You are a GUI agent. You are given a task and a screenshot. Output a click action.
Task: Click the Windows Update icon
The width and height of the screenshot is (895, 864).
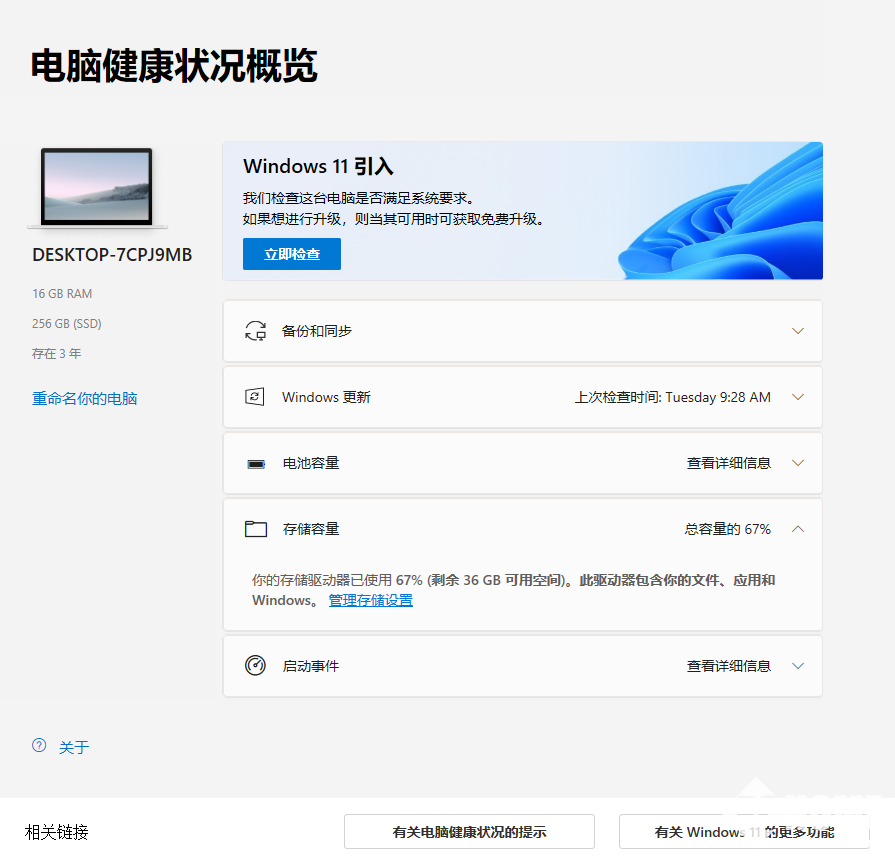255,397
